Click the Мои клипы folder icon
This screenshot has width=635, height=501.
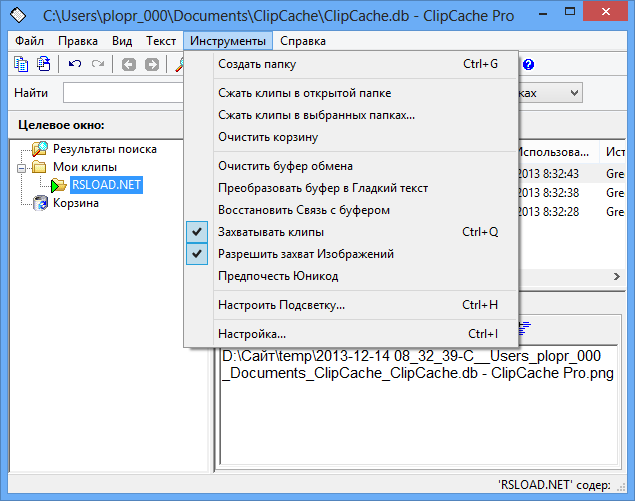39,167
